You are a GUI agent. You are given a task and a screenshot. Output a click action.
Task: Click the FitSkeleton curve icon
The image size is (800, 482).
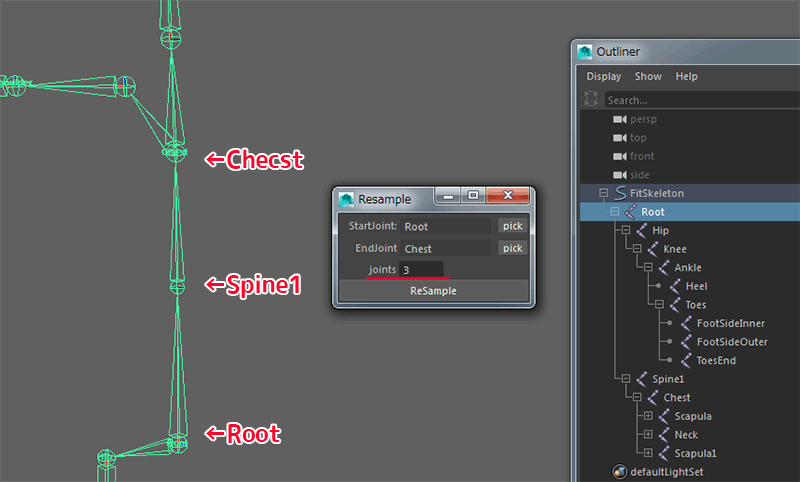620,193
